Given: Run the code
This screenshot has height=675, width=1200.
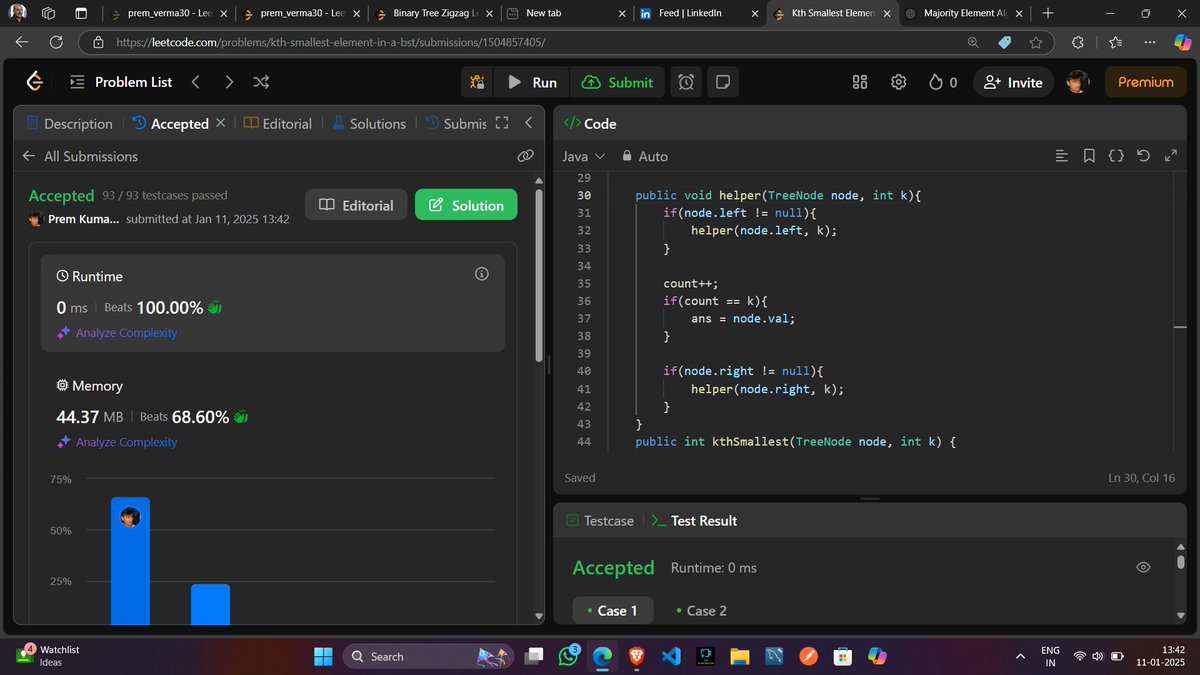Looking at the screenshot, I should tap(532, 82).
